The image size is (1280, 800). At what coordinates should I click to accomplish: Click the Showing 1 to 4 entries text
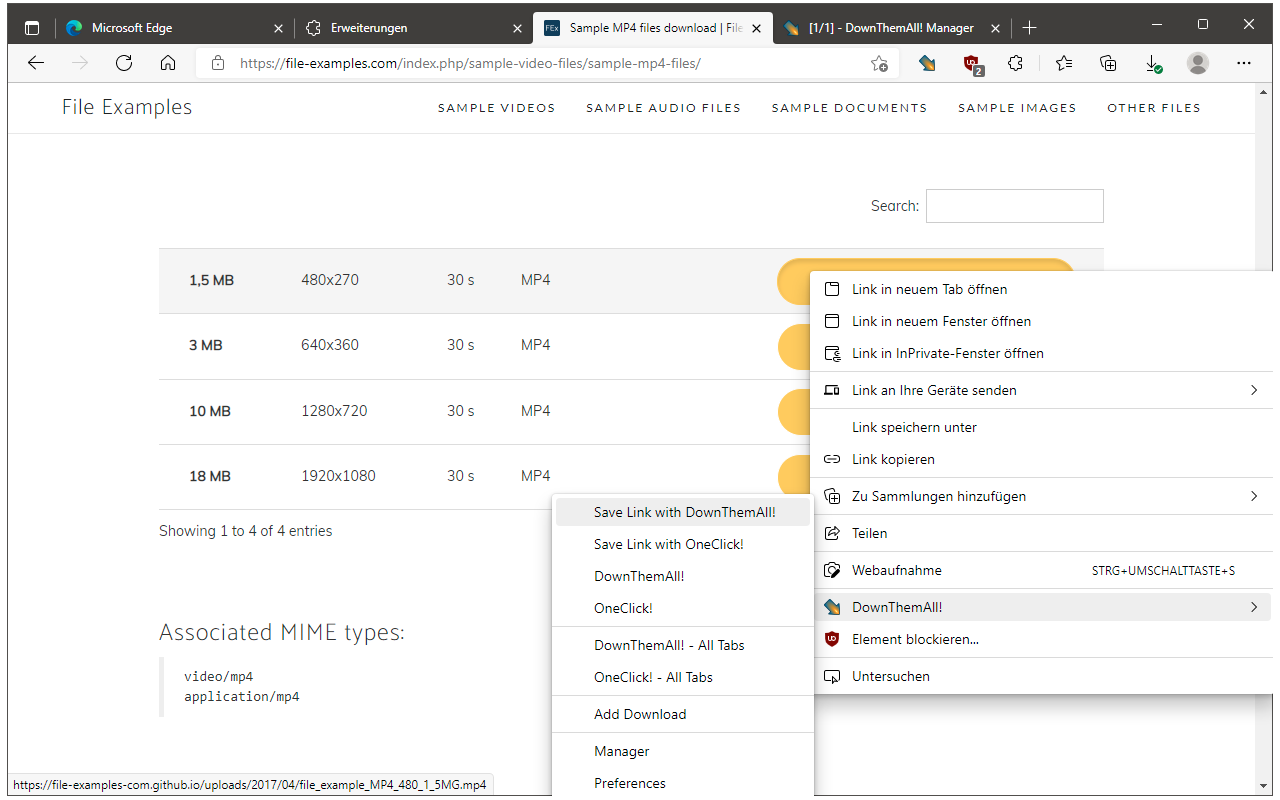pos(246,531)
